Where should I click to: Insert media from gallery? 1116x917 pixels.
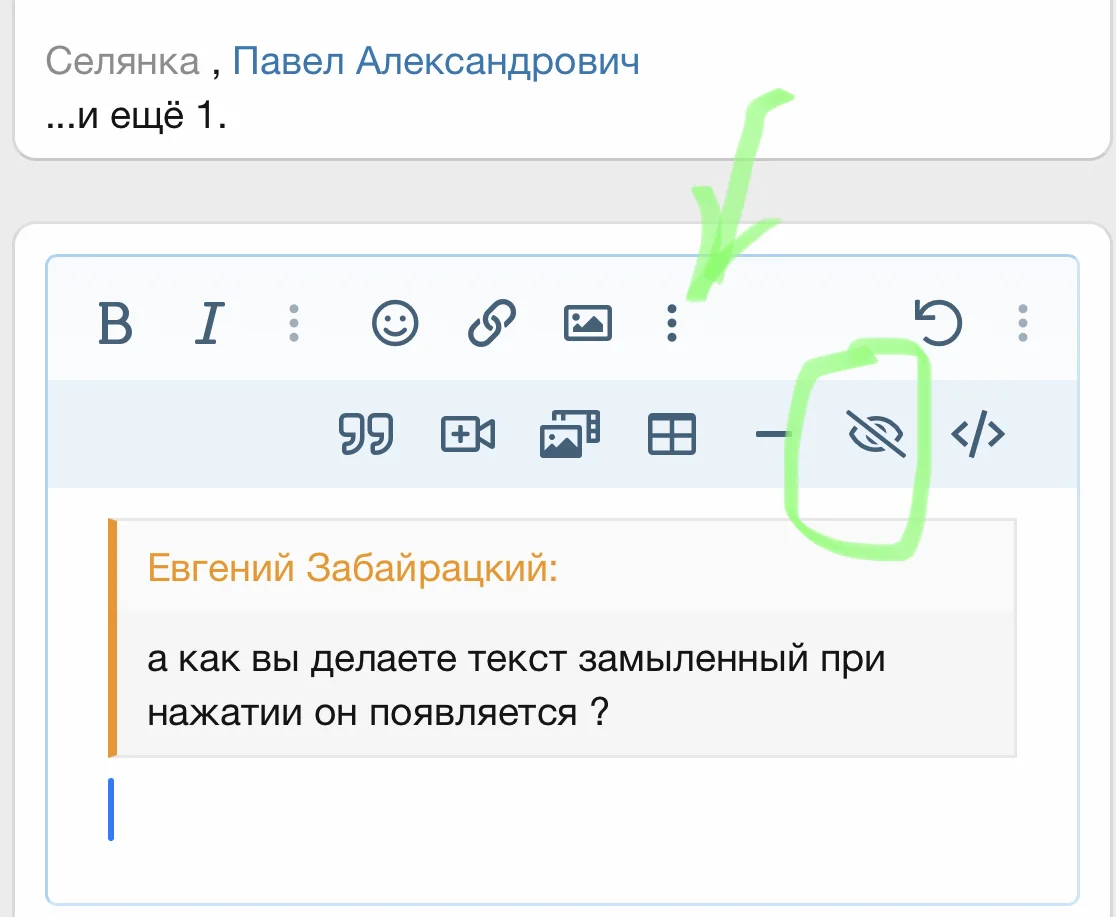(x=570, y=434)
